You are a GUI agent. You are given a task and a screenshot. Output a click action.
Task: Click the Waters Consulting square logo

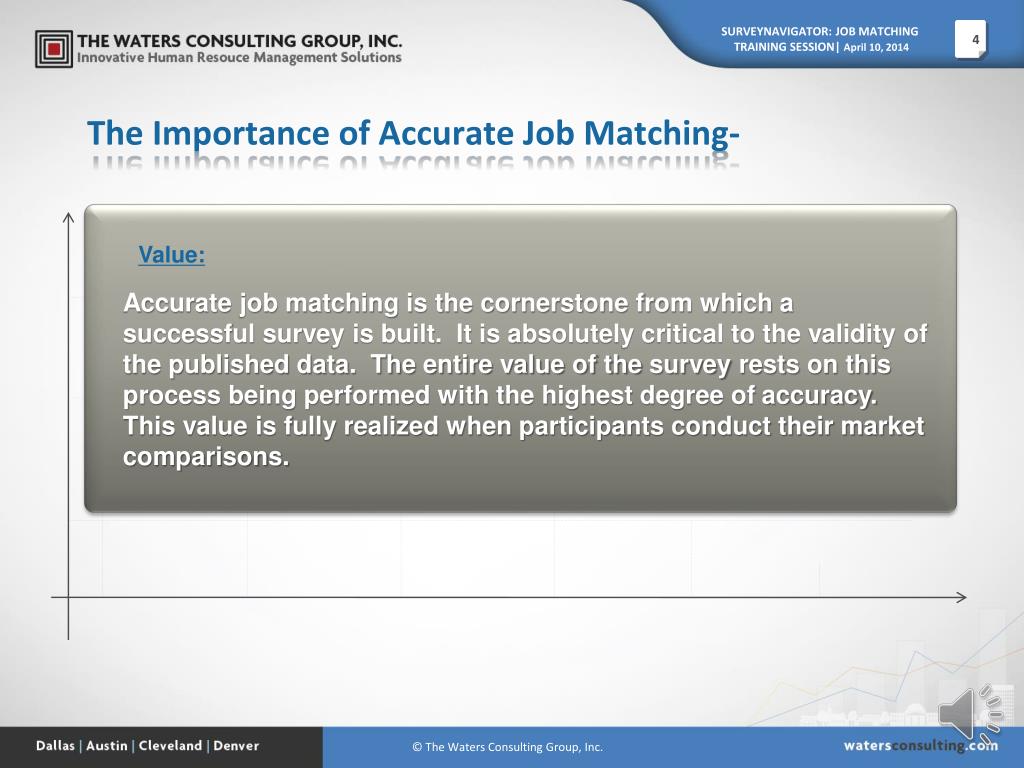pos(54,49)
